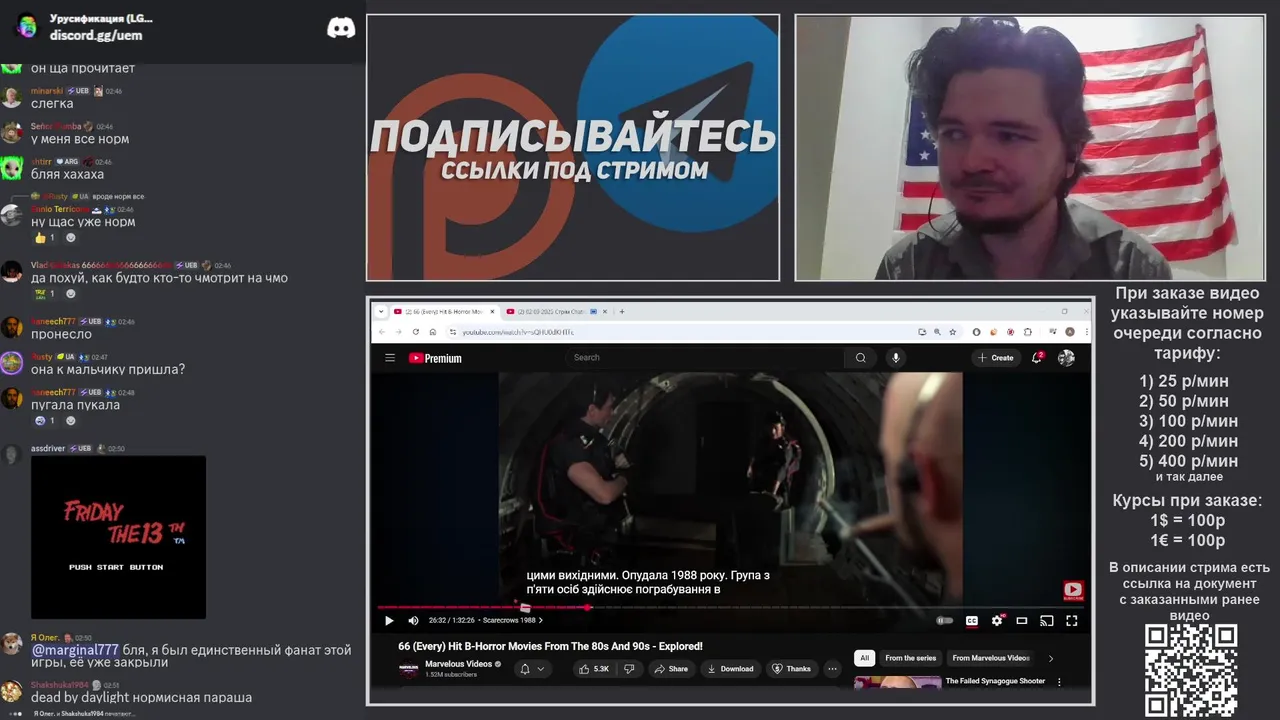Reload the page in the browser

415,332
